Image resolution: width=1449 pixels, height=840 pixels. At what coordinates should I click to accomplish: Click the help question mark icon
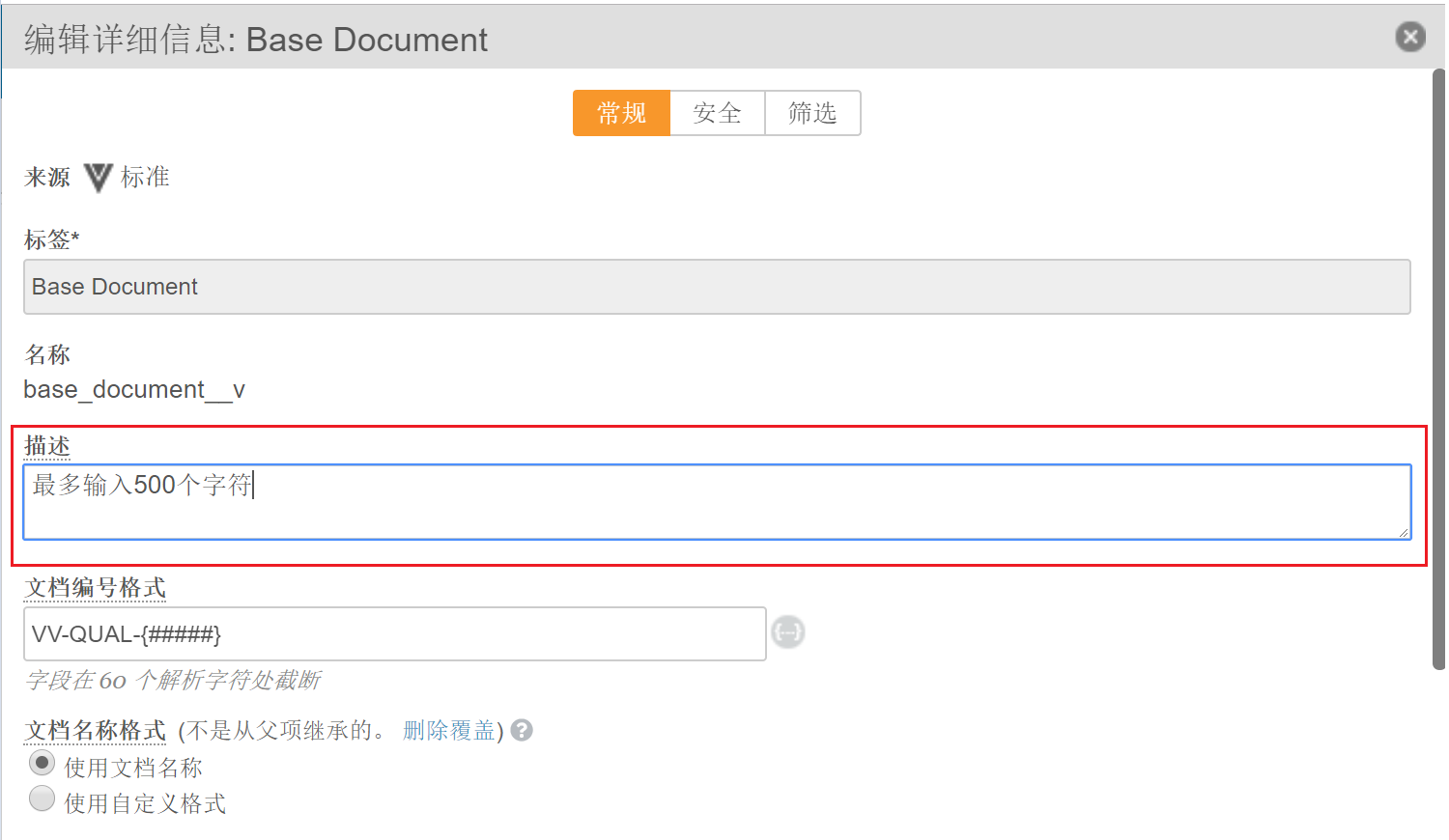pyautogui.click(x=522, y=731)
